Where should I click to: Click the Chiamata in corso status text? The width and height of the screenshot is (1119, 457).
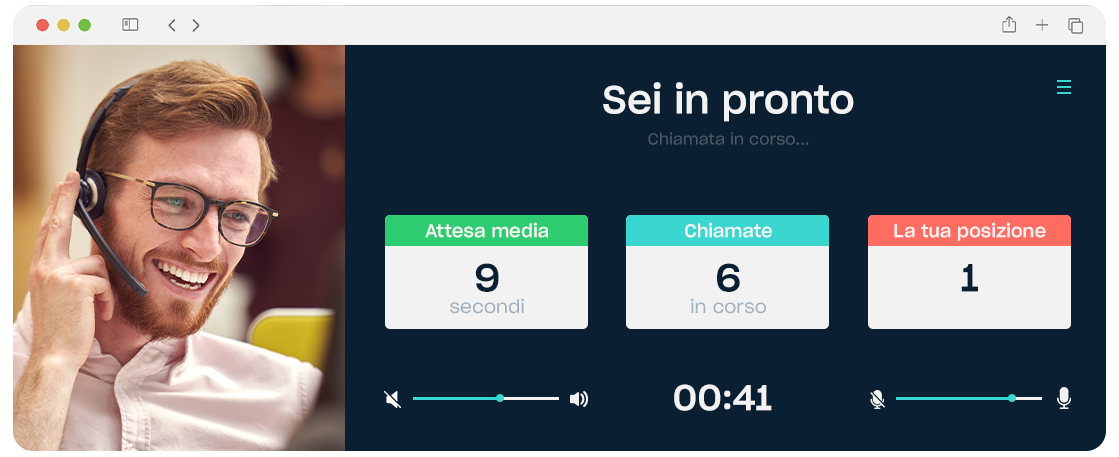pos(728,139)
